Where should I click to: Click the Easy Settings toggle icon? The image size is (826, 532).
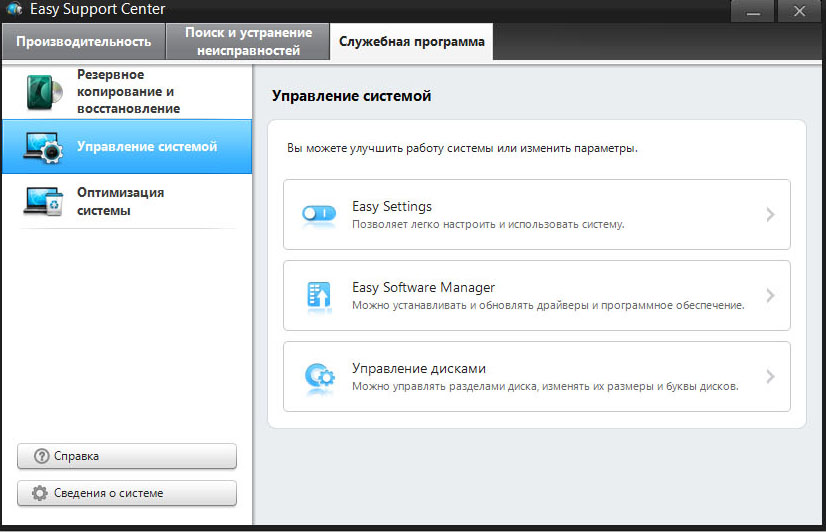(319, 213)
